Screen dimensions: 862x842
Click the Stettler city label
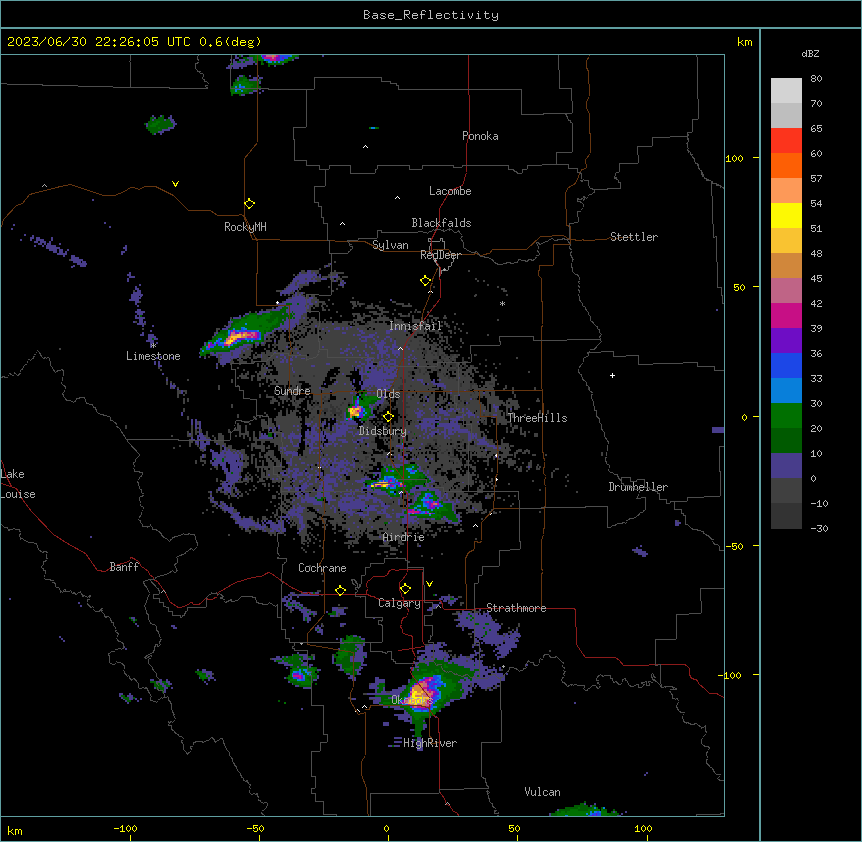click(x=633, y=237)
